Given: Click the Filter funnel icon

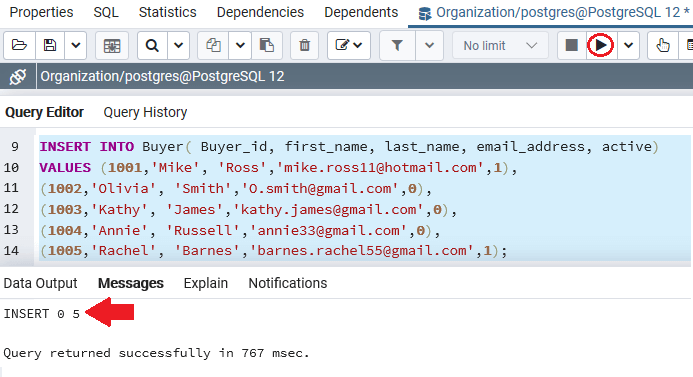Looking at the screenshot, I should [x=397, y=45].
